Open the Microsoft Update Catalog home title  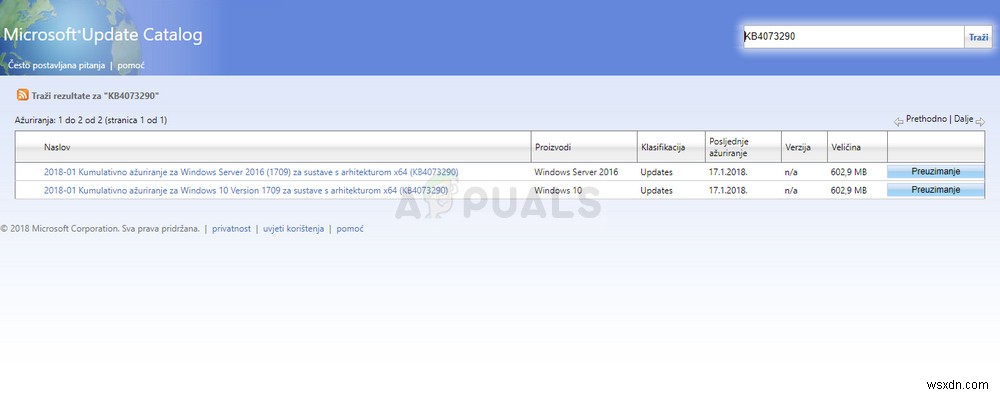(103, 34)
